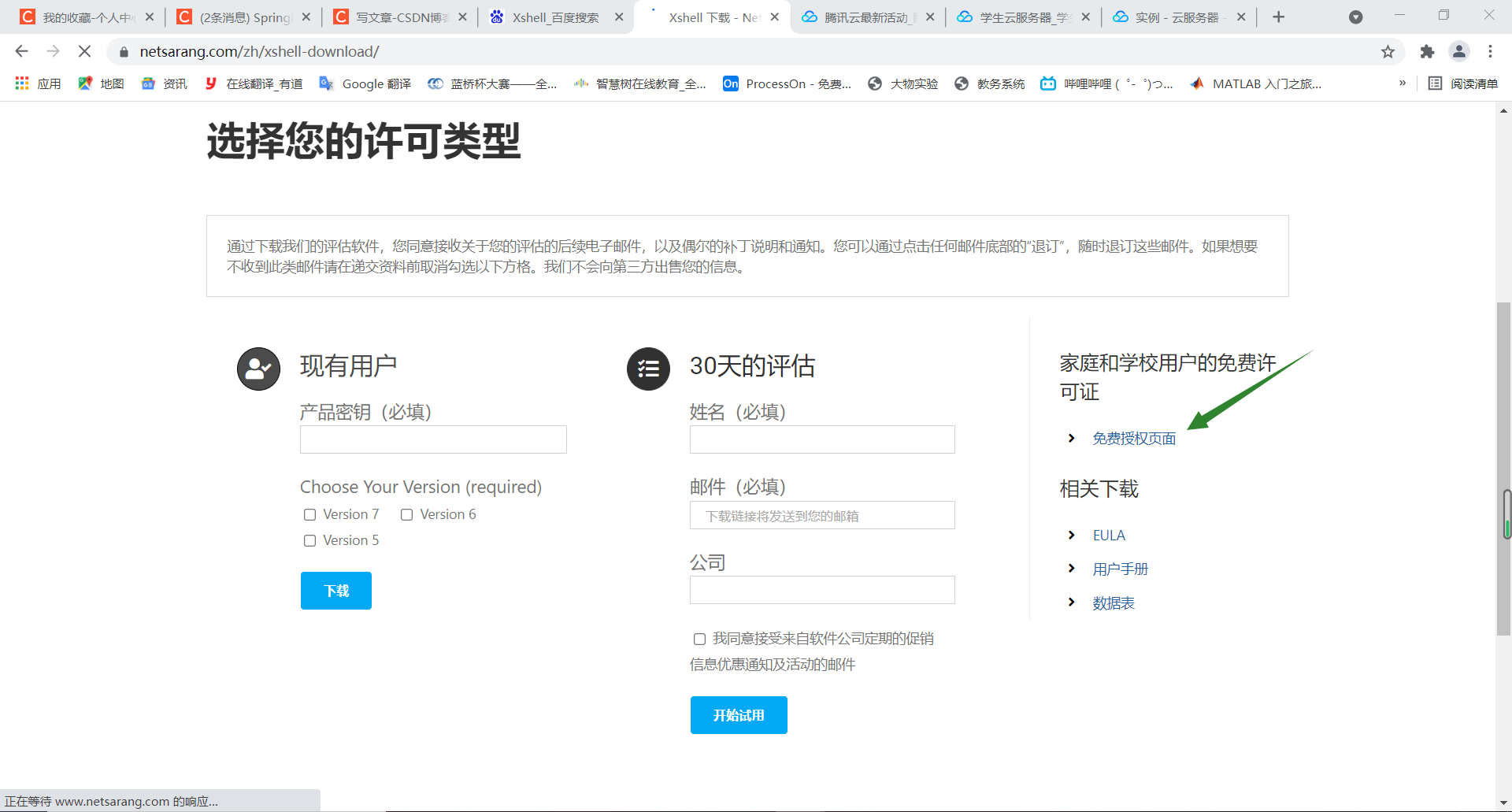Enable the 我同意接受促销信息 checkbox
1512x812 pixels.
(x=699, y=639)
